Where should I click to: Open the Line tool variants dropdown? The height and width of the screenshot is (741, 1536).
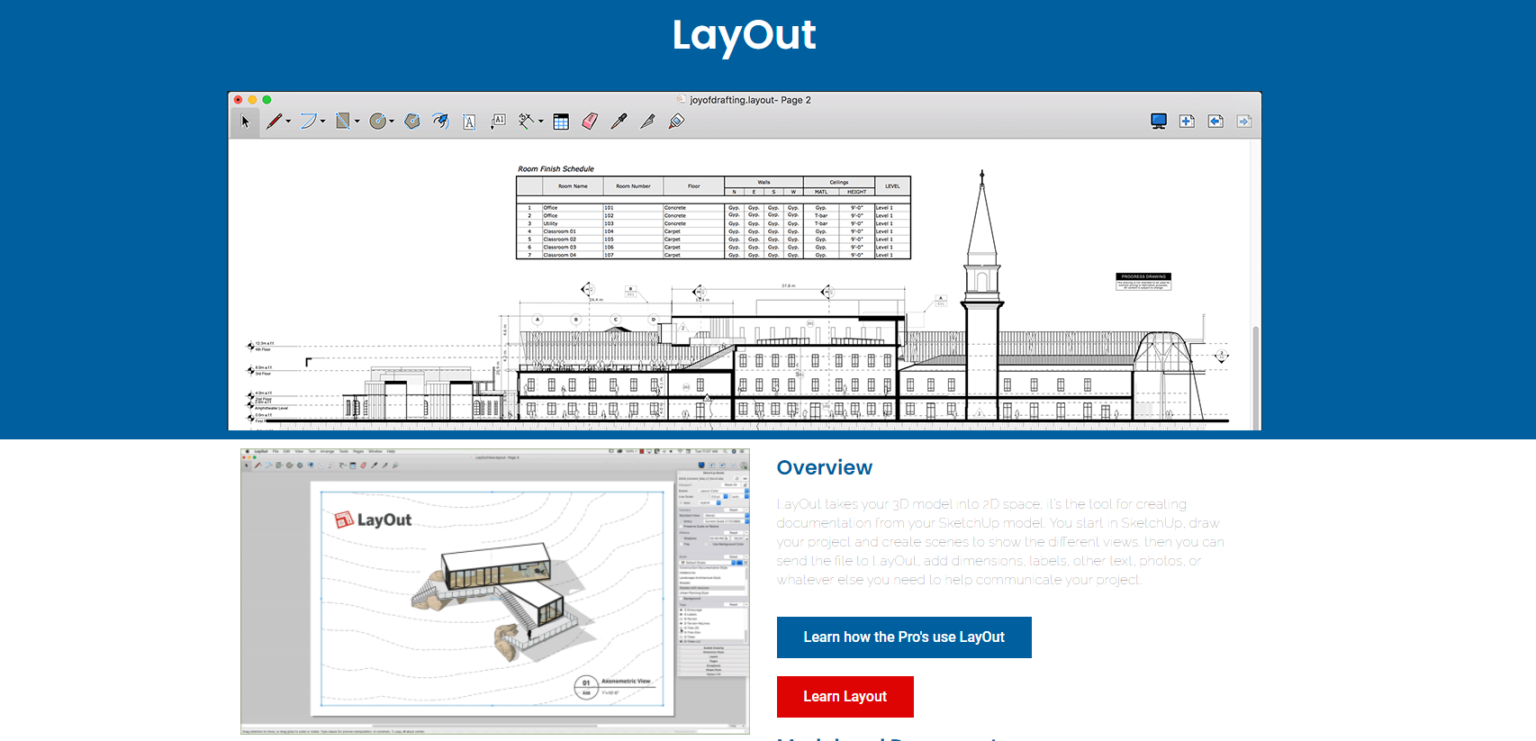(x=288, y=121)
